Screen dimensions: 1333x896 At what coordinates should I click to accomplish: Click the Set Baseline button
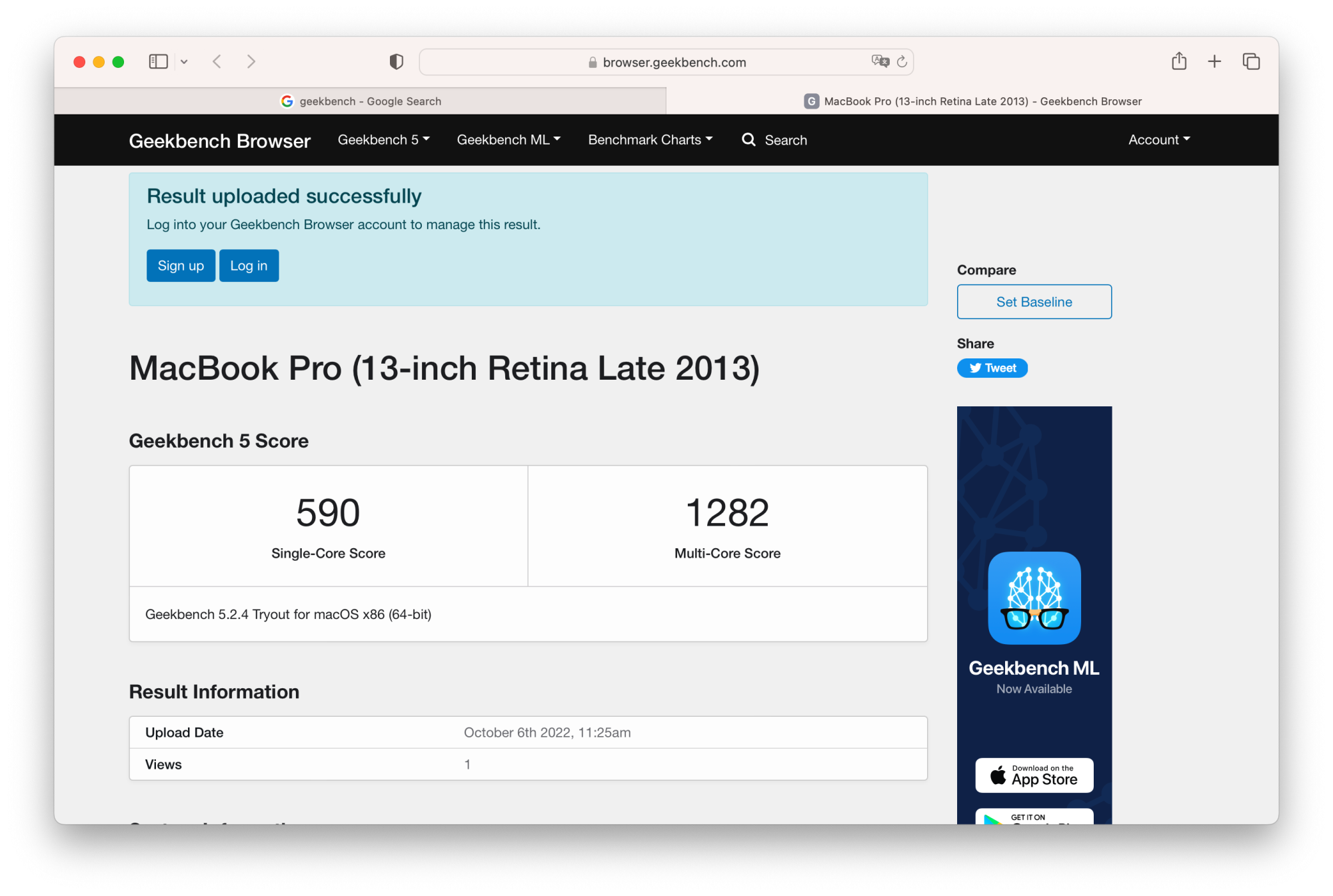(x=1034, y=302)
